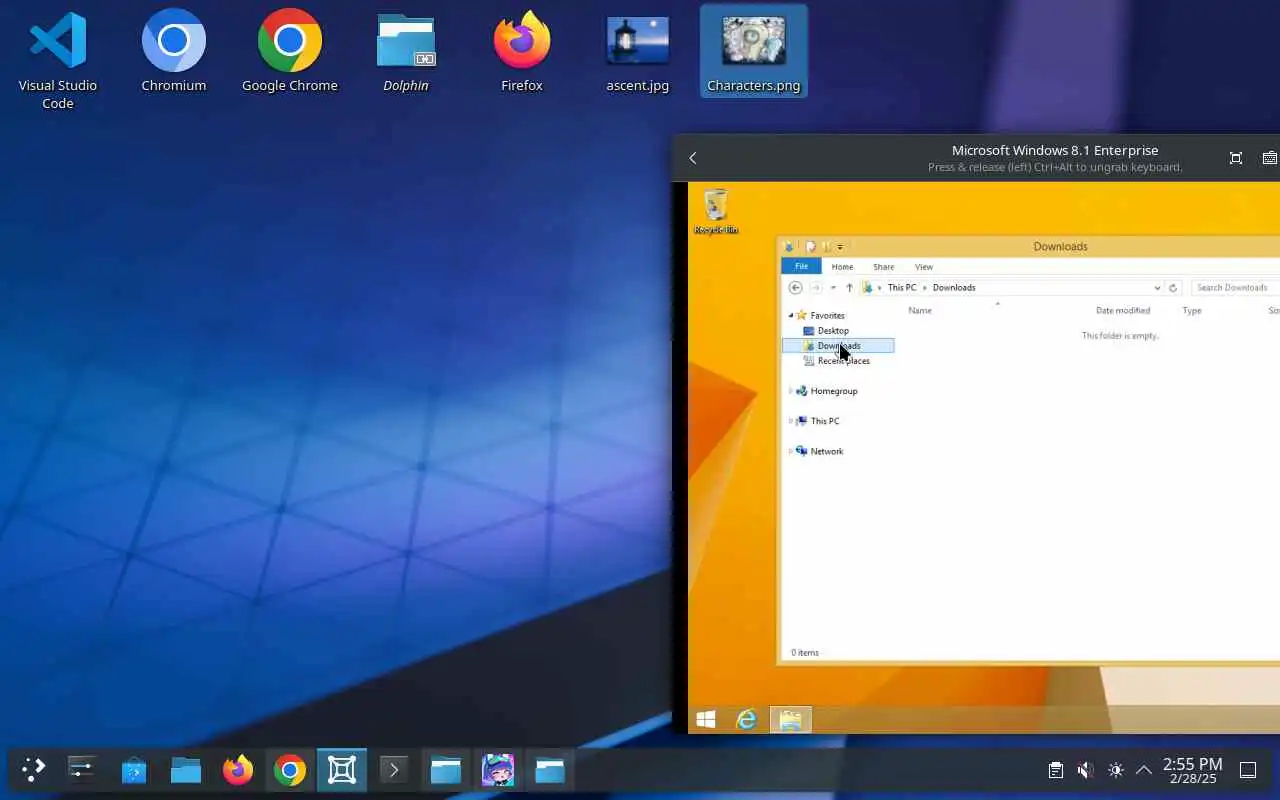Sort by the Name column header

pyautogui.click(x=920, y=310)
